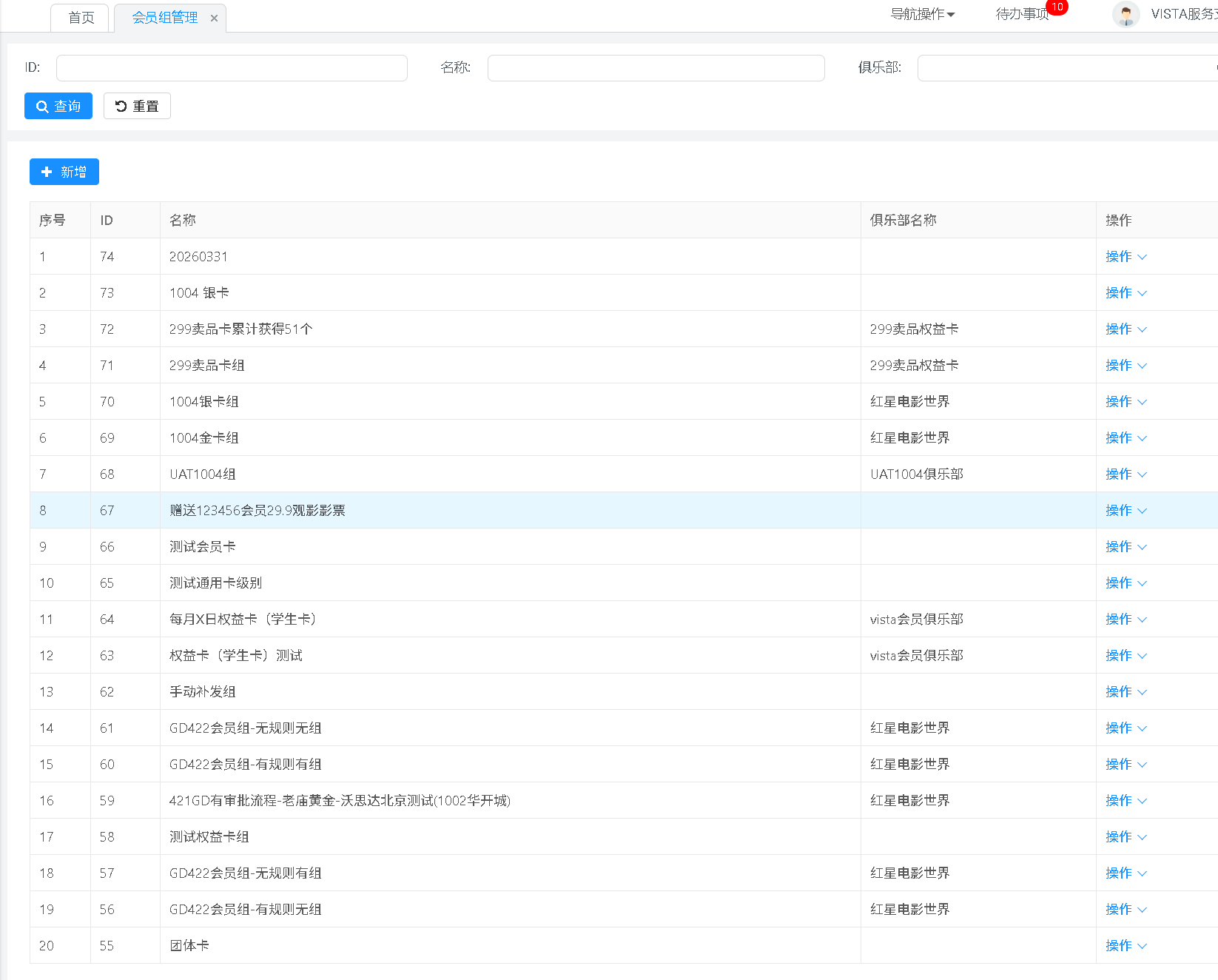Open the red 10 notification badge
Viewport: 1218px width, 980px height.
coord(1057,7)
